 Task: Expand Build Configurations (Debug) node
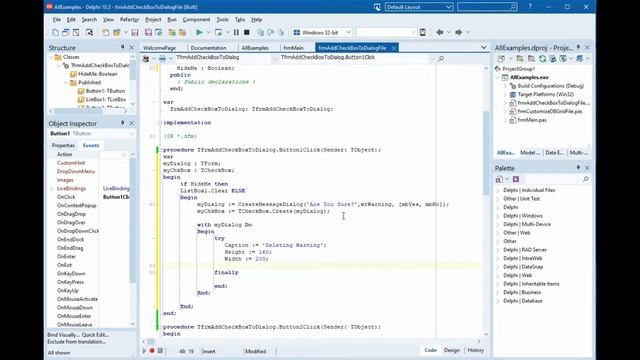[x=505, y=86]
